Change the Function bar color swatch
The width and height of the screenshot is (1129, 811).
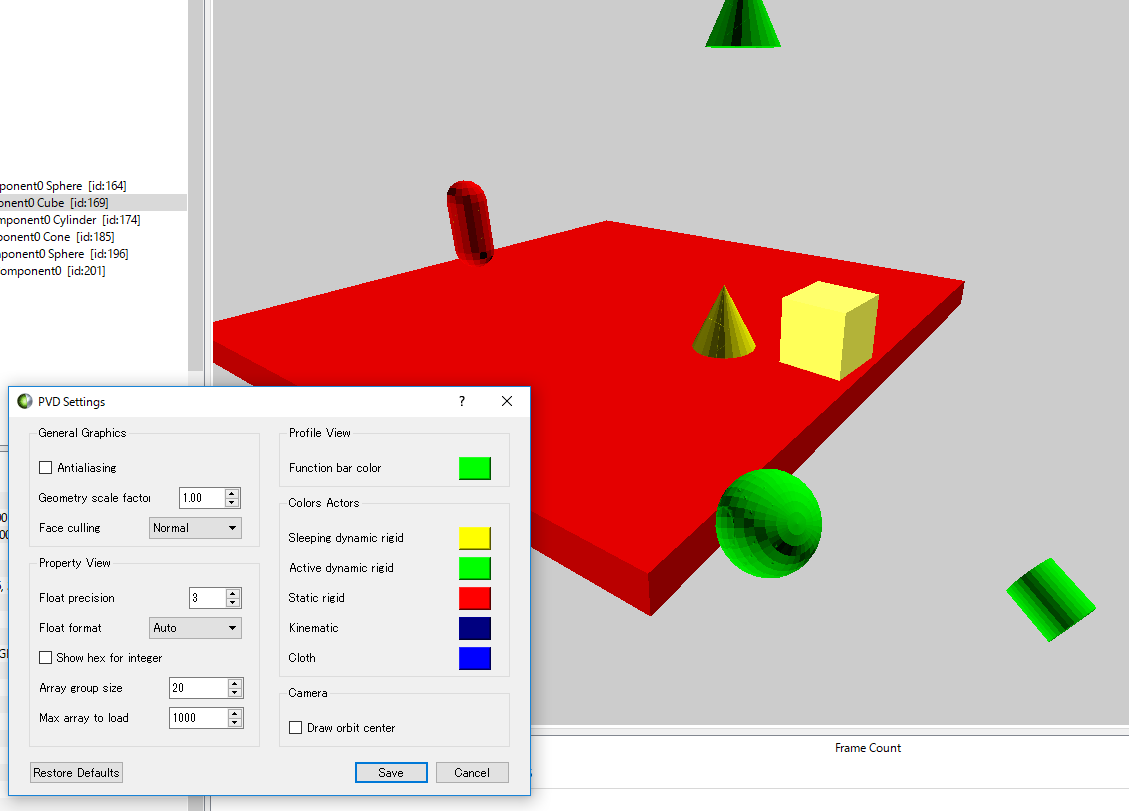[x=475, y=468]
